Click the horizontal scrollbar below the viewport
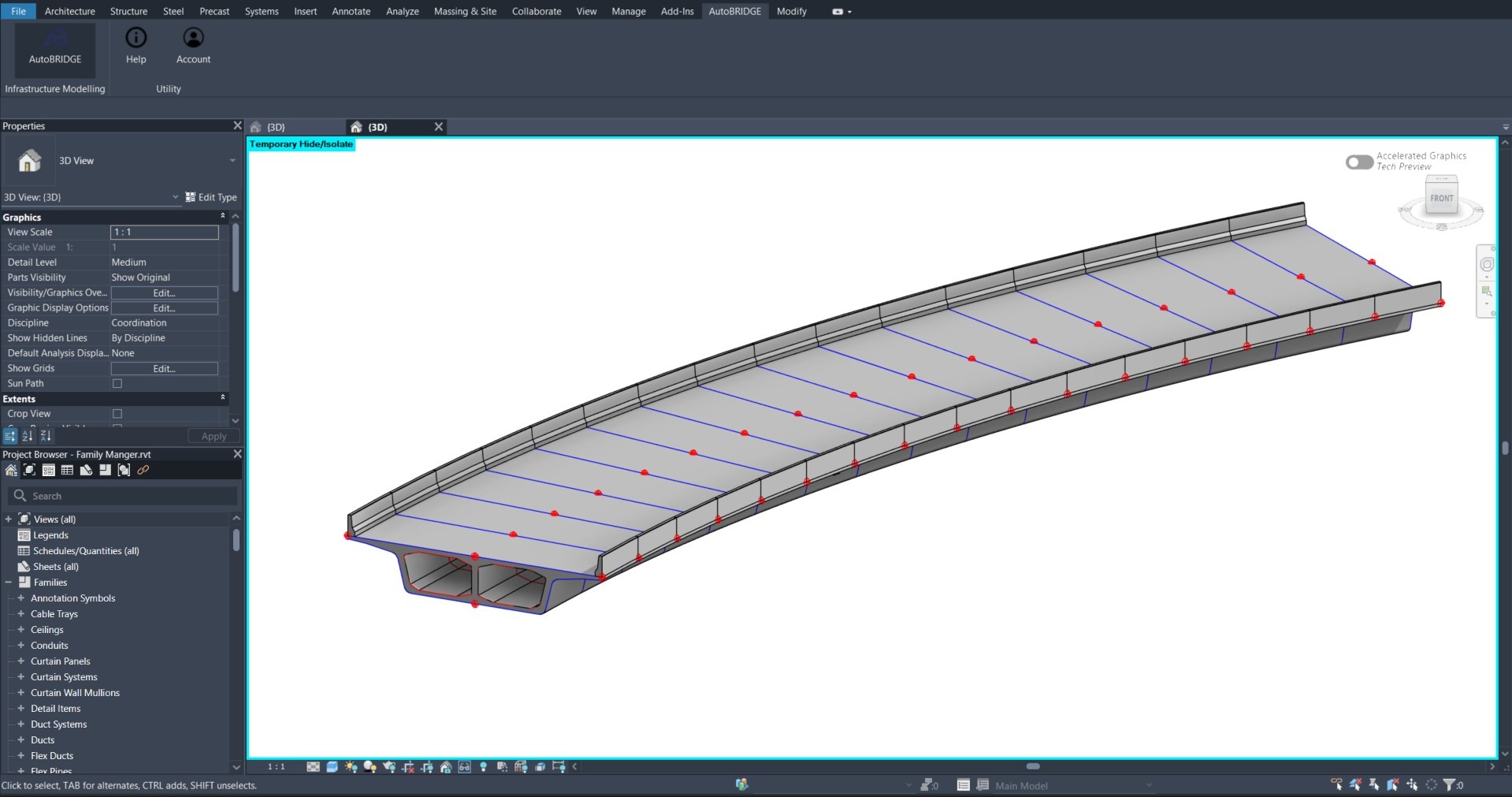1512x797 pixels. [1032, 766]
